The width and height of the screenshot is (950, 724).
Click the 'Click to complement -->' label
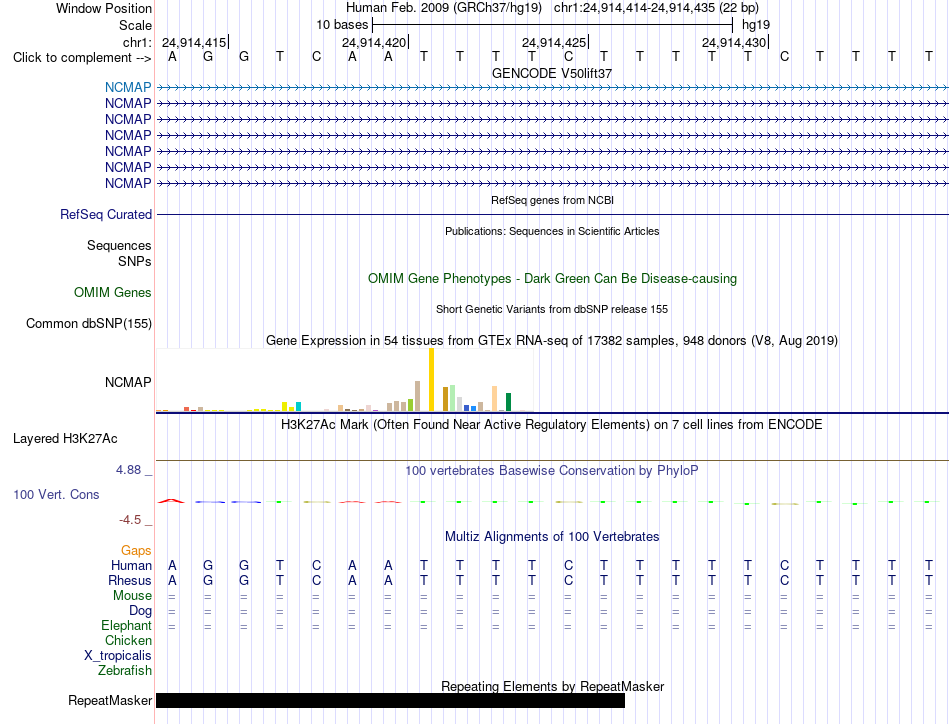point(82,58)
